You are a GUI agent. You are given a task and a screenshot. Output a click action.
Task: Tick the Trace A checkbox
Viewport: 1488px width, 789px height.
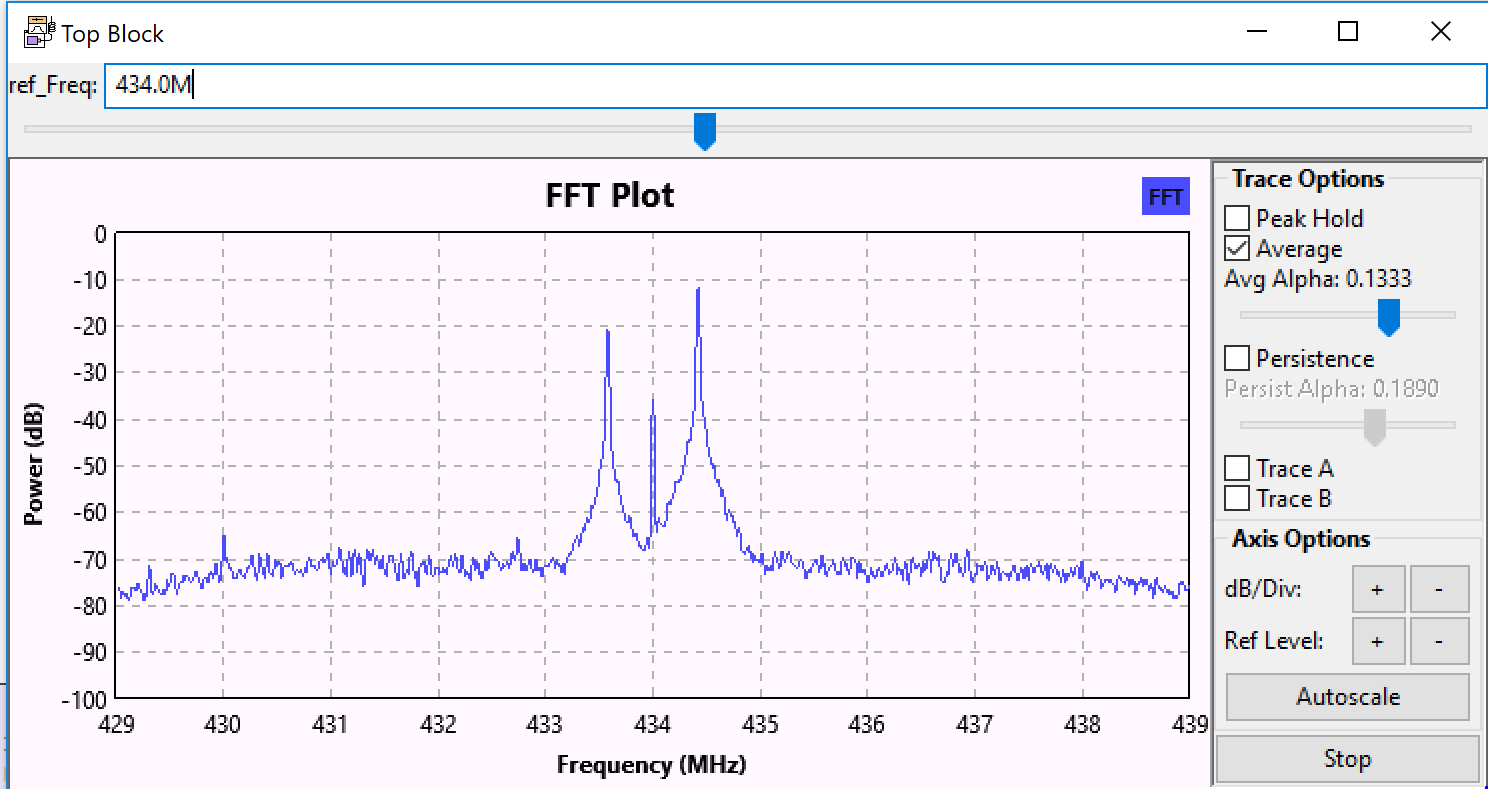point(1238,468)
